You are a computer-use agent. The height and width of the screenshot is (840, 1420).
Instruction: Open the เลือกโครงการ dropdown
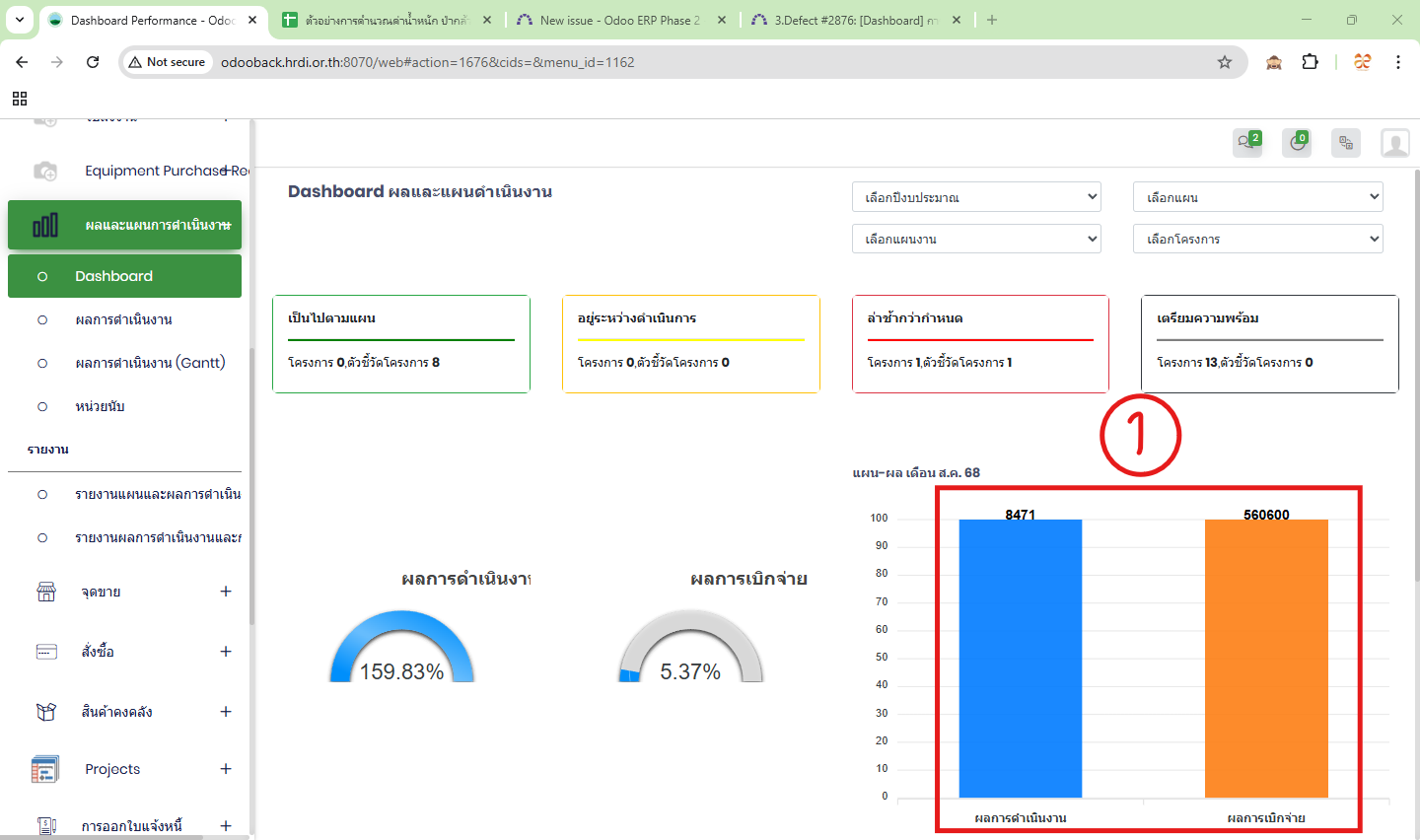click(x=1257, y=239)
